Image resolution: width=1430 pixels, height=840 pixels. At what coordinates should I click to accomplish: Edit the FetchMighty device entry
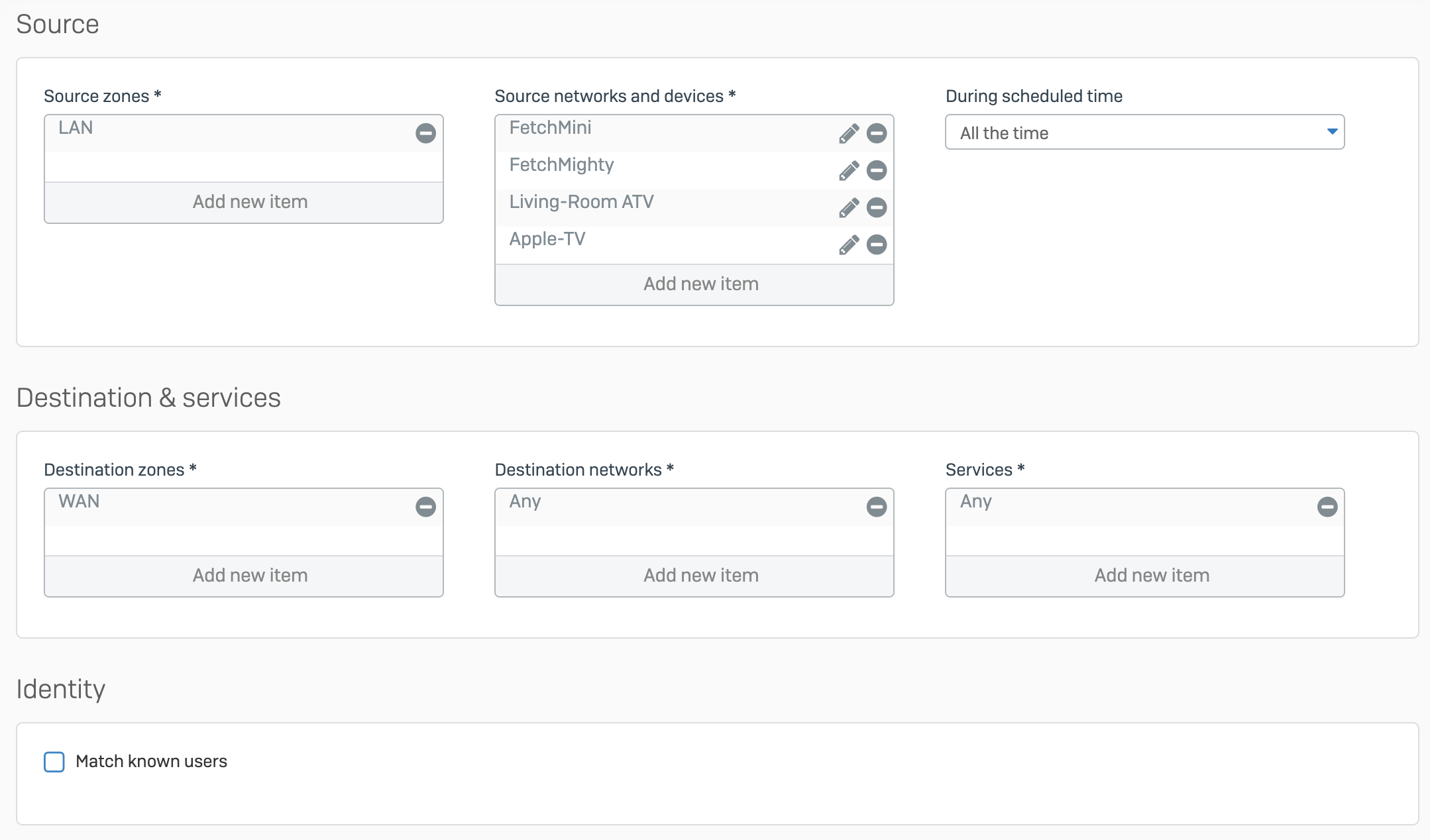[848, 170]
